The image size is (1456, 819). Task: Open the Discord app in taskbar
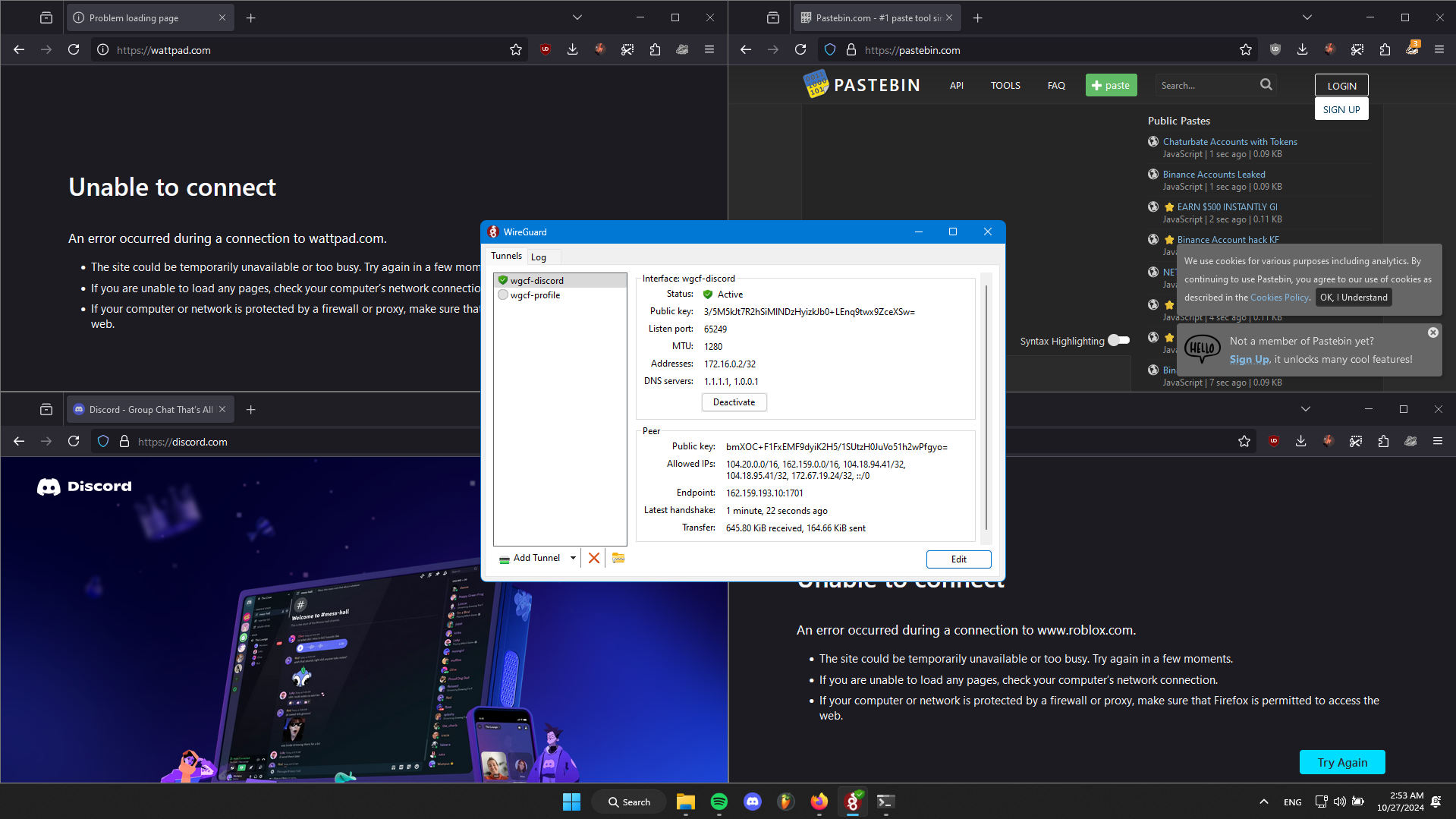click(x=752, y=802)
